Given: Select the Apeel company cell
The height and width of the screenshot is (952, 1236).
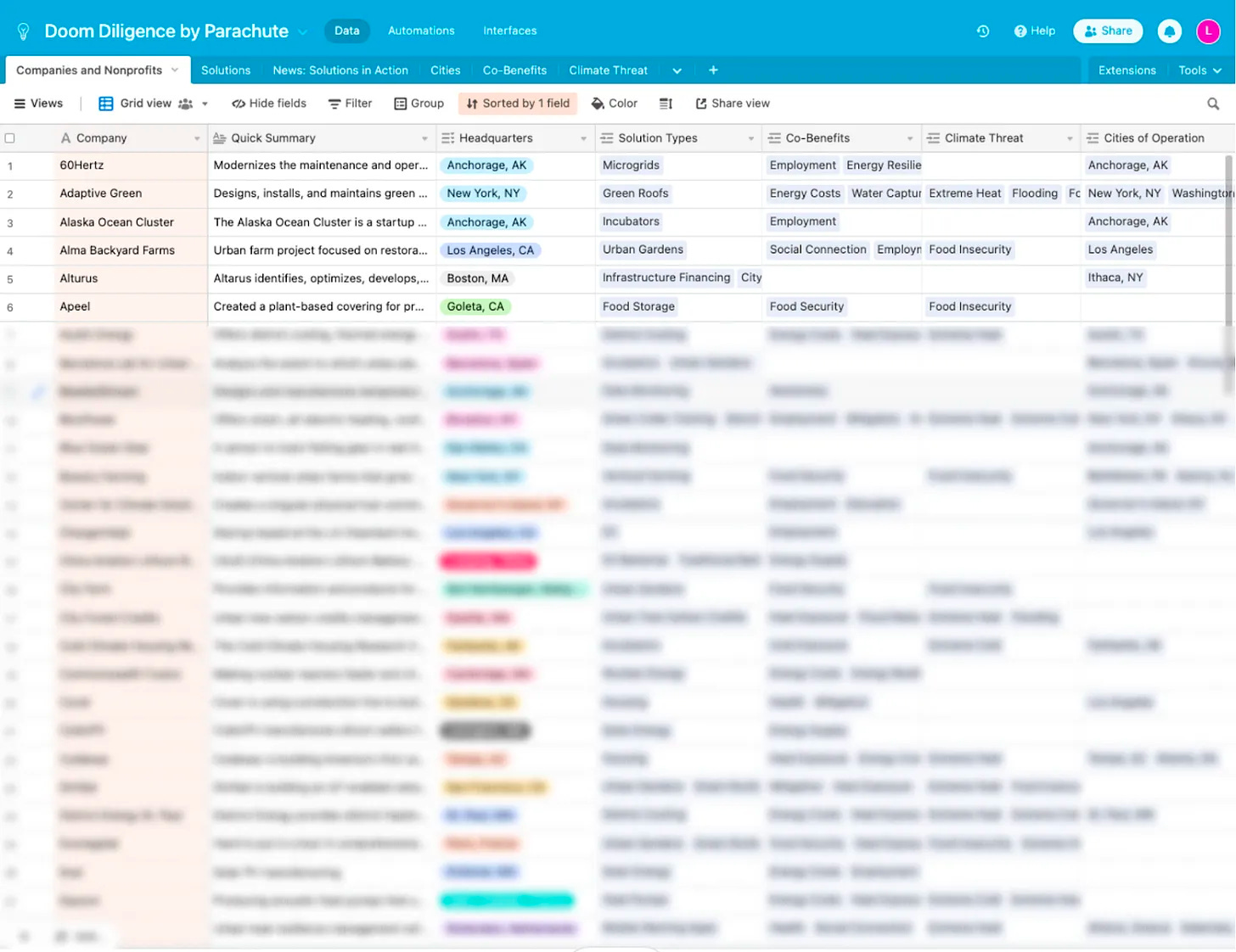Looking at the screenshot, I should [131, 306].
